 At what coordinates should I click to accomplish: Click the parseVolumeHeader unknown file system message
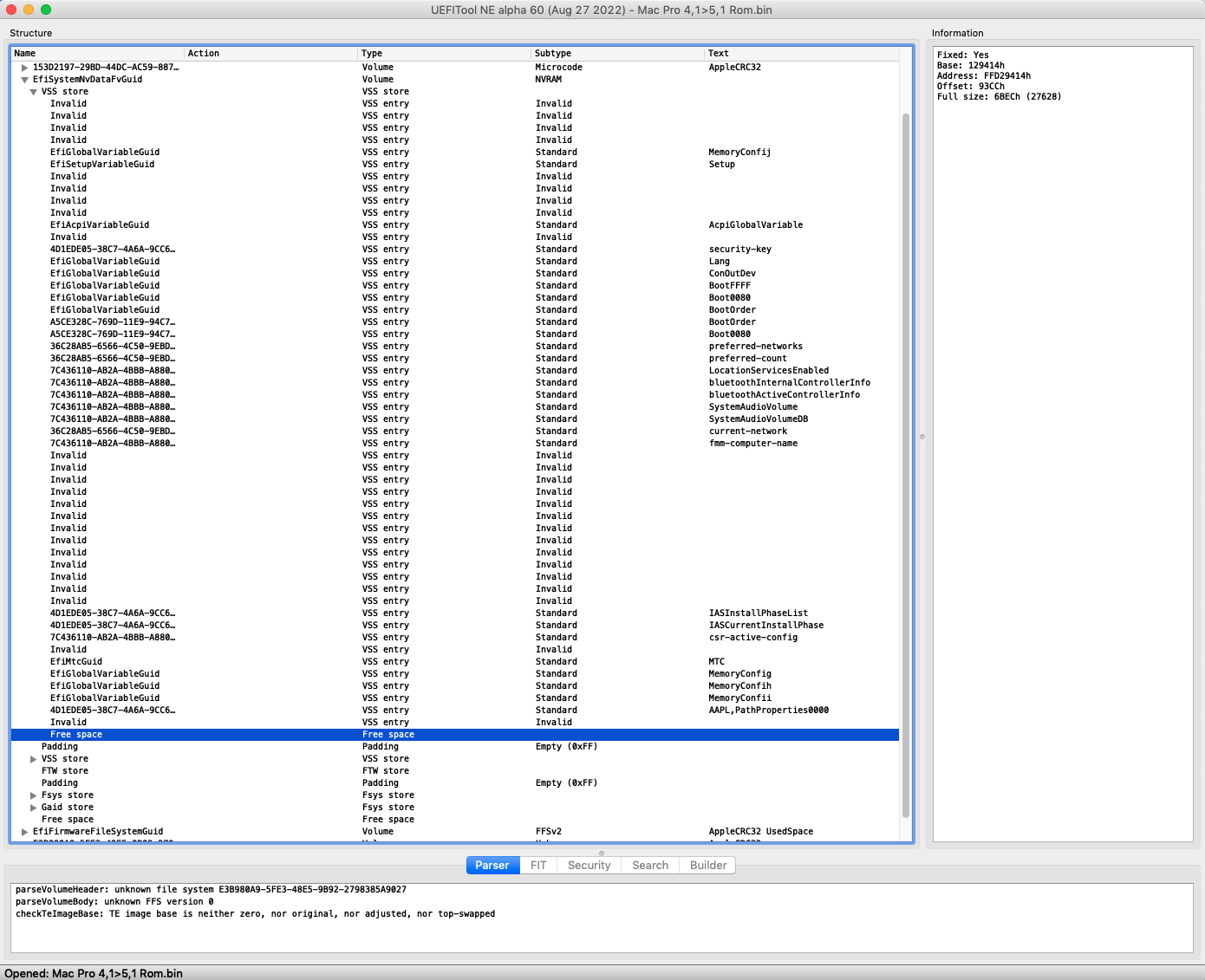211,890
